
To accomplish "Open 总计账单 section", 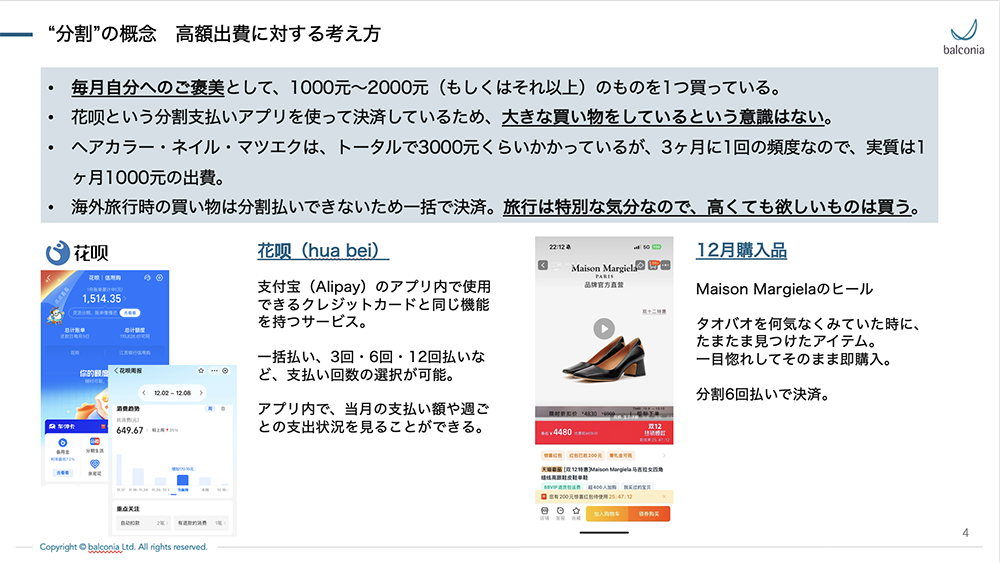I will point(75,332).
